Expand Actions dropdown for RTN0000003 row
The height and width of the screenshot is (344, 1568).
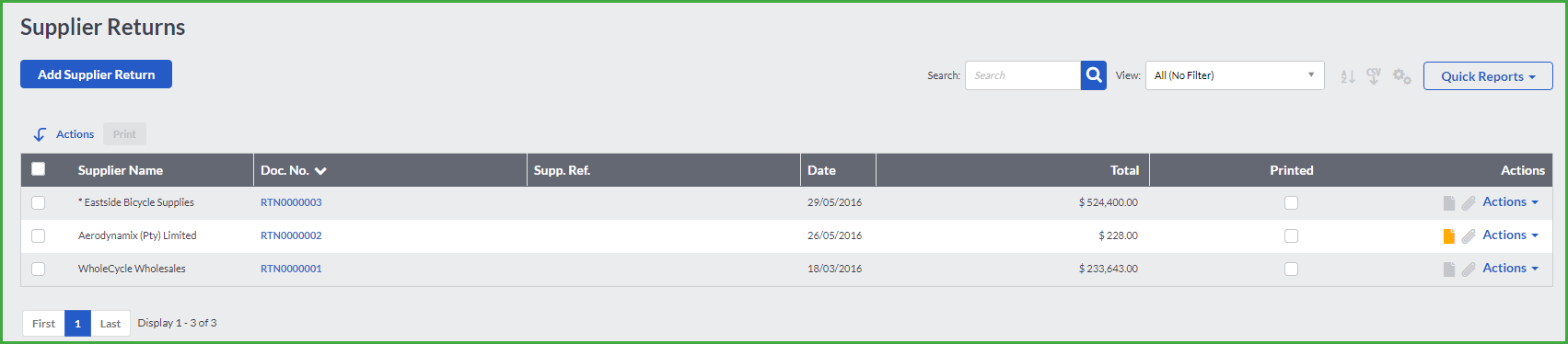click(x=1510, y=202)
